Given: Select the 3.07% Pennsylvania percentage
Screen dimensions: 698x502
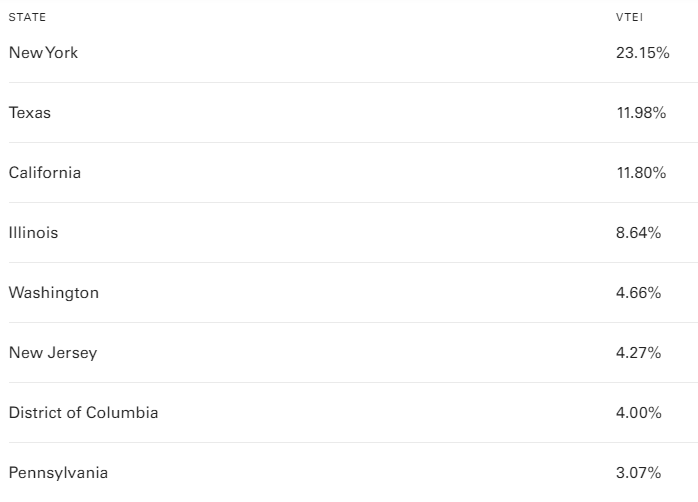Looking at the screenshot, I should [639, 472].
